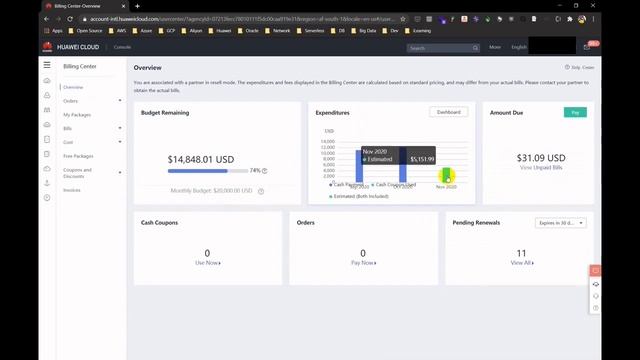Viewport: 640px width, 360px height.
Task: Open the GCP bookmark folder
Action: click(x=167, y=31)
